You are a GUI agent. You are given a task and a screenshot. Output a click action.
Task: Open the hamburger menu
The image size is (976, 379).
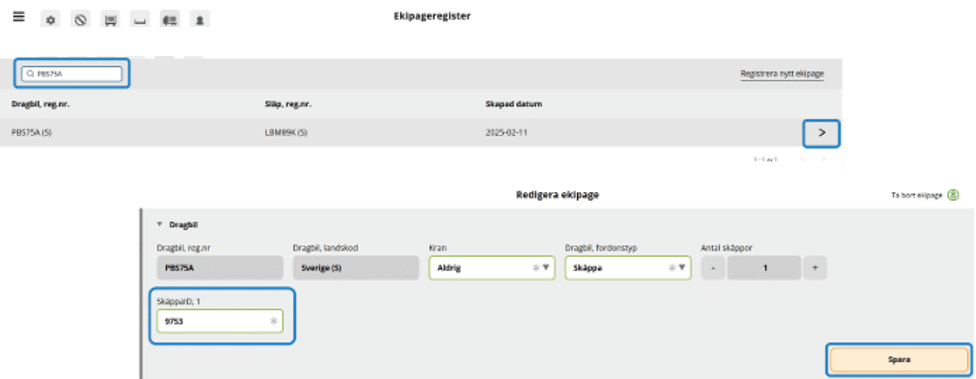click(x=19, y=17)
